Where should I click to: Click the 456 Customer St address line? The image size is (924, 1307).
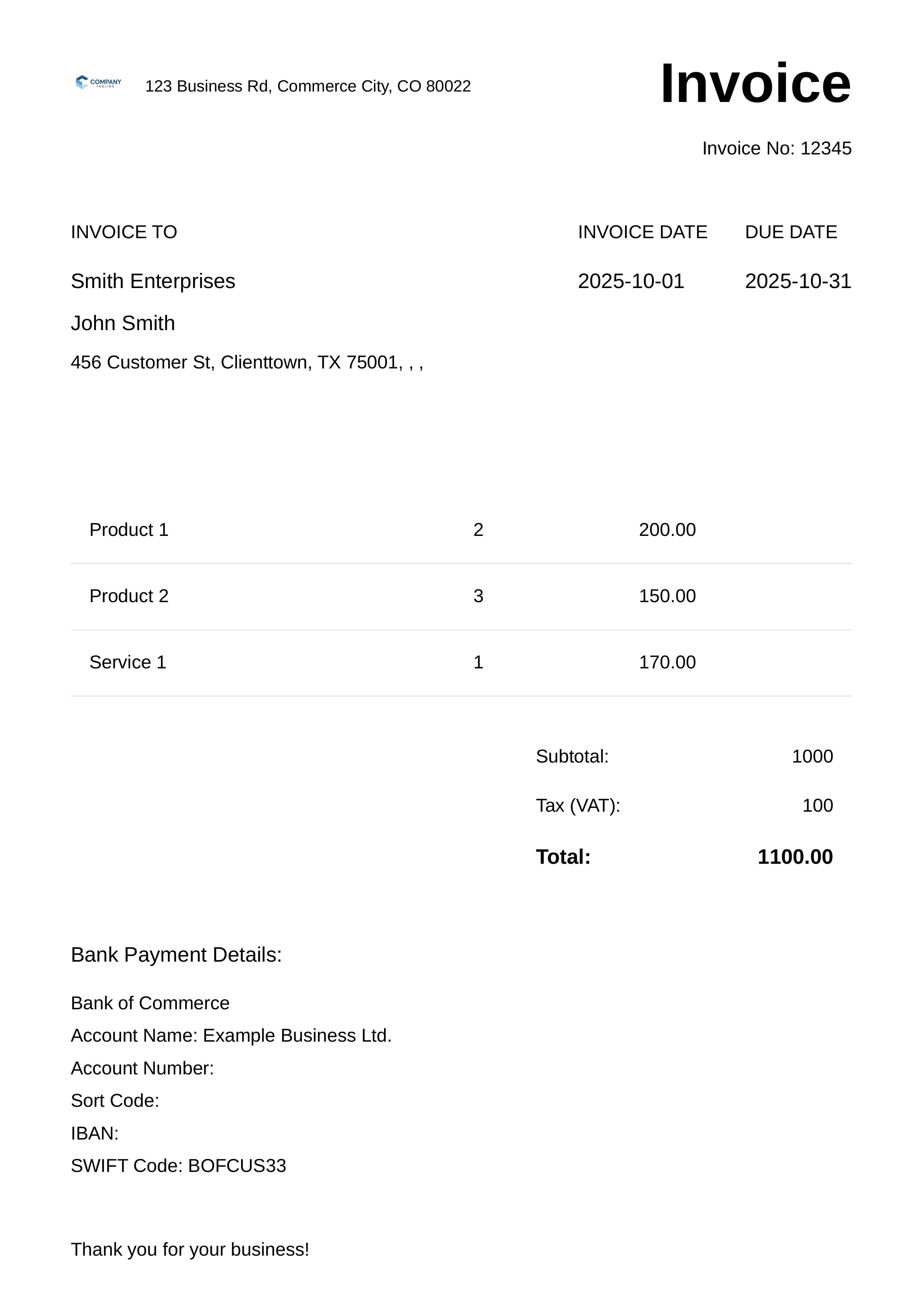tap(246, 362)
